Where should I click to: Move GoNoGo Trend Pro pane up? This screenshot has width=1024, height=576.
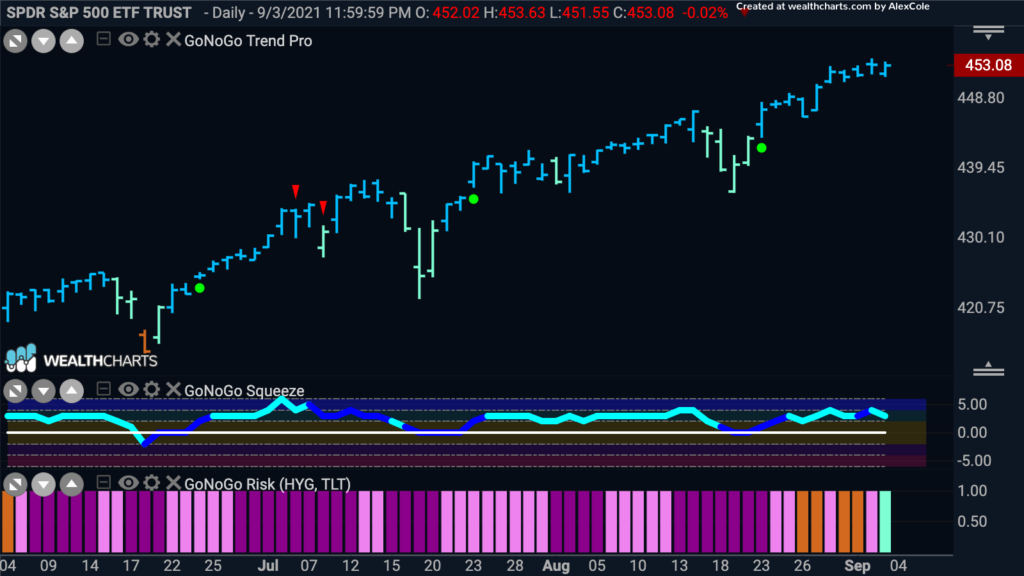coord(72,41)
